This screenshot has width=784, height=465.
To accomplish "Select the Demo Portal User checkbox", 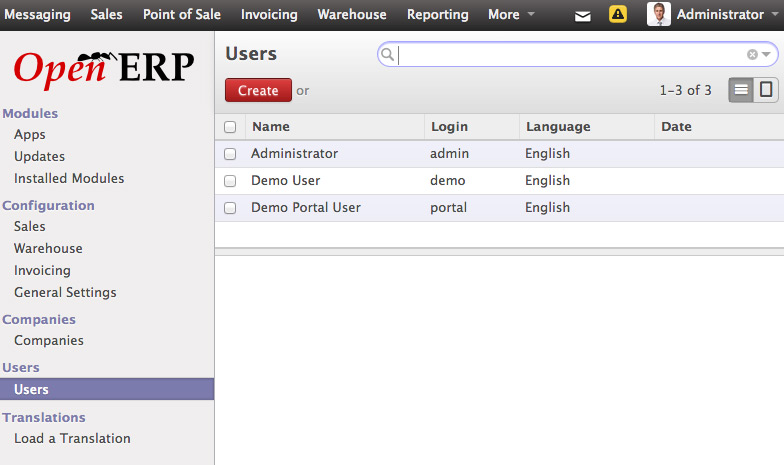I will click(x=231, y=208).
